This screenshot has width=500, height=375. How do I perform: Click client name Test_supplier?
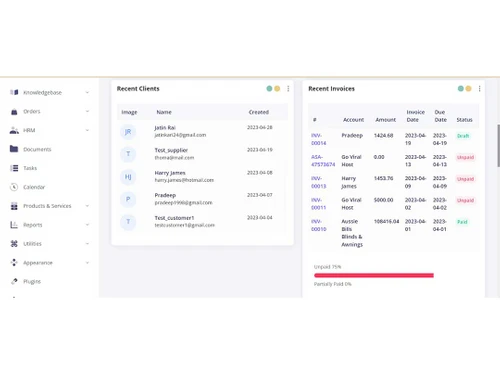[x=171, y=150]
